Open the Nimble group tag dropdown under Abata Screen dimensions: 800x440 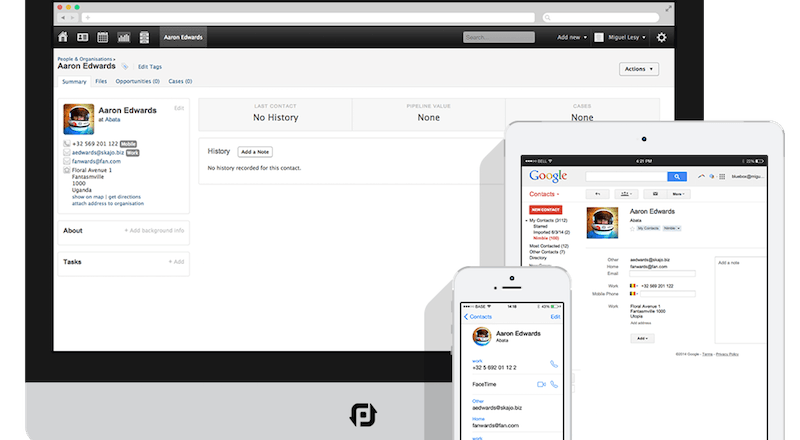671,228
